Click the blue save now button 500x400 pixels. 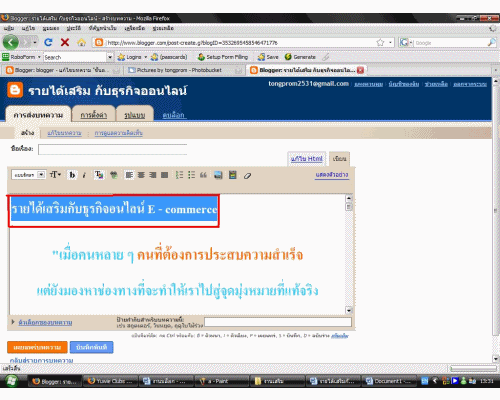(x=91, y=347)
